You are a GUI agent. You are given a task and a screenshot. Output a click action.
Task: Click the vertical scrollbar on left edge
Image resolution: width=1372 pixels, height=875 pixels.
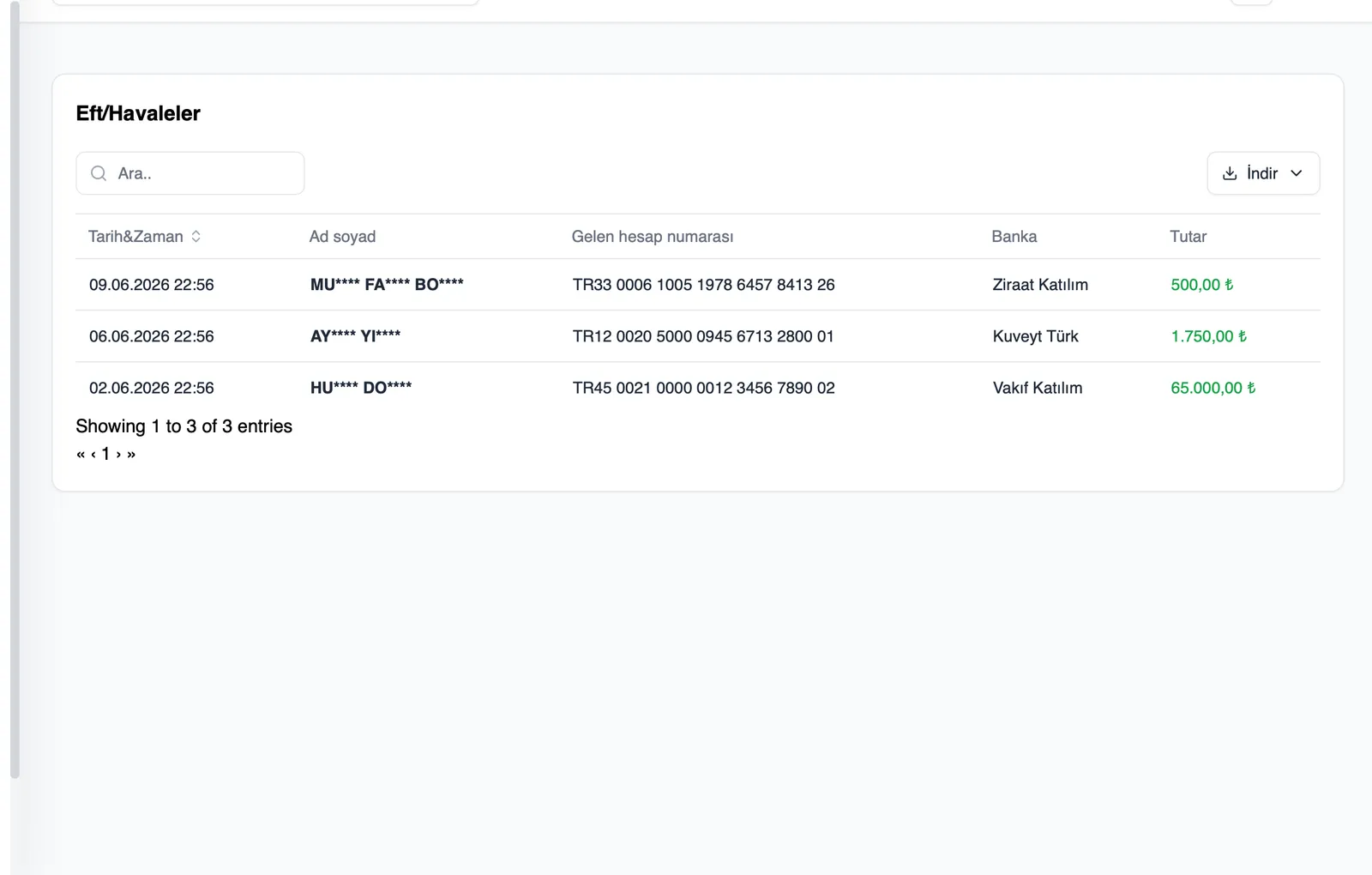[15, 390]
